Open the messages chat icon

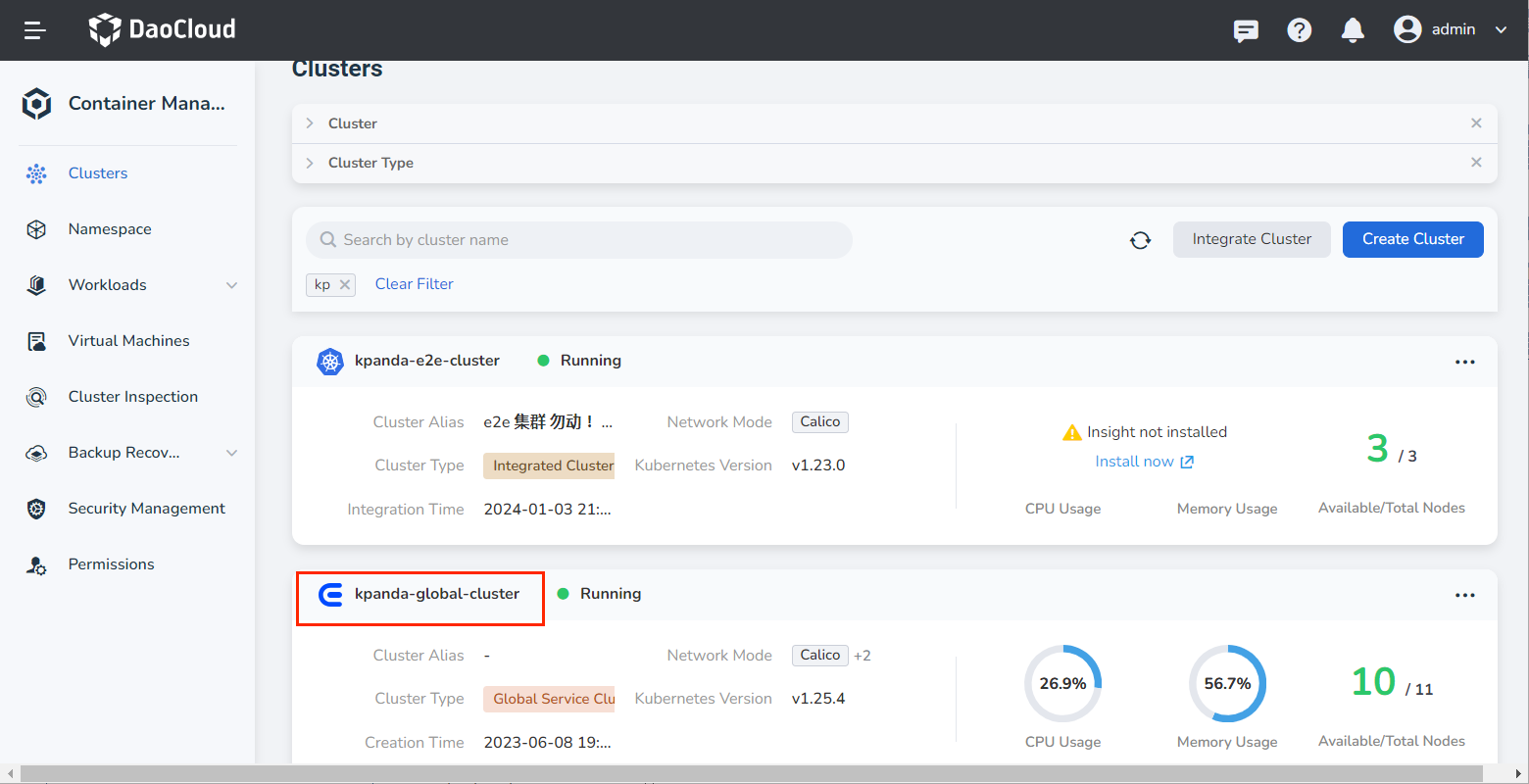click(x=1246, y=30)
